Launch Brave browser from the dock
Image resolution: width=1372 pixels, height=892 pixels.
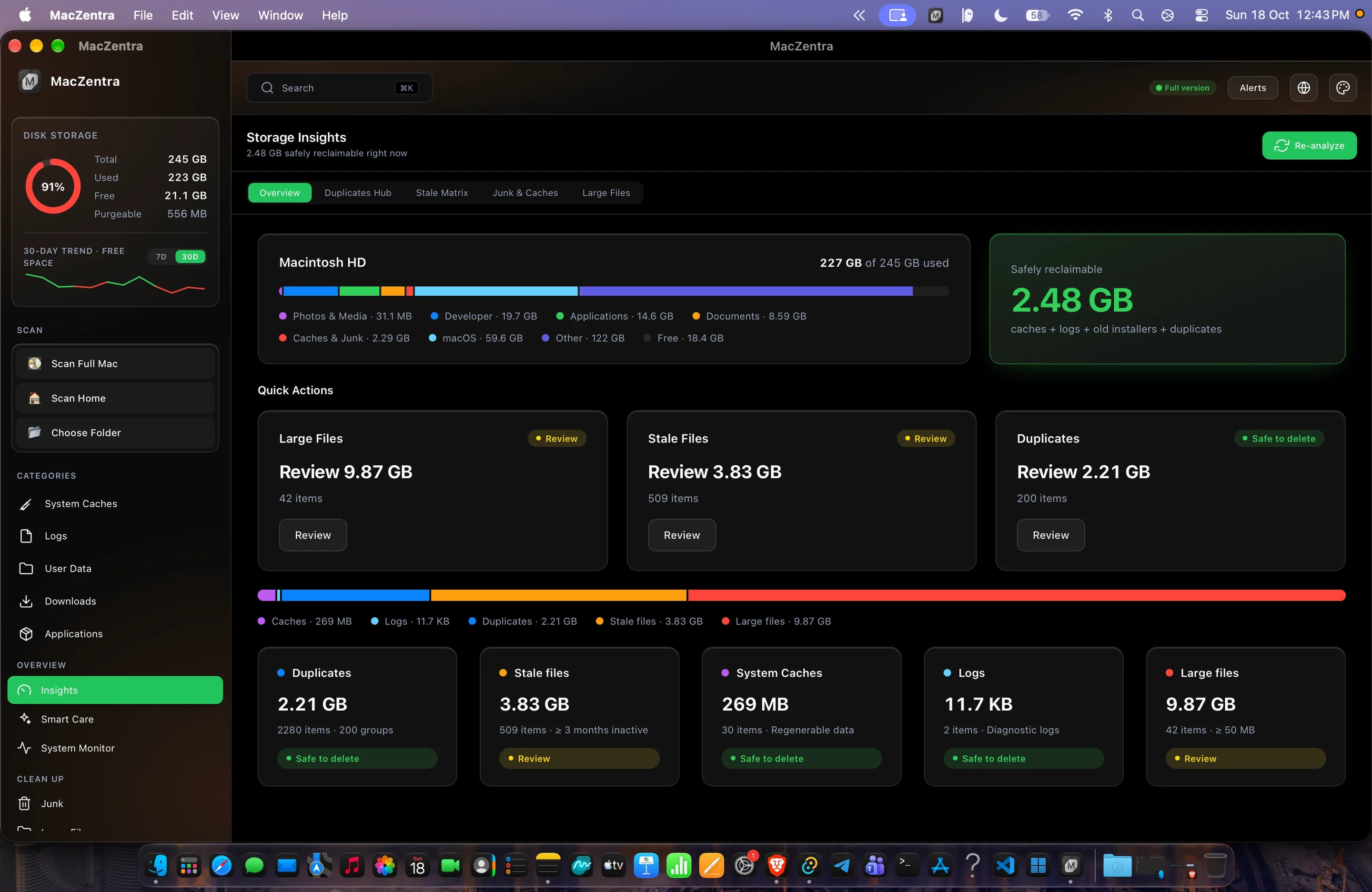tap(777, 865)
